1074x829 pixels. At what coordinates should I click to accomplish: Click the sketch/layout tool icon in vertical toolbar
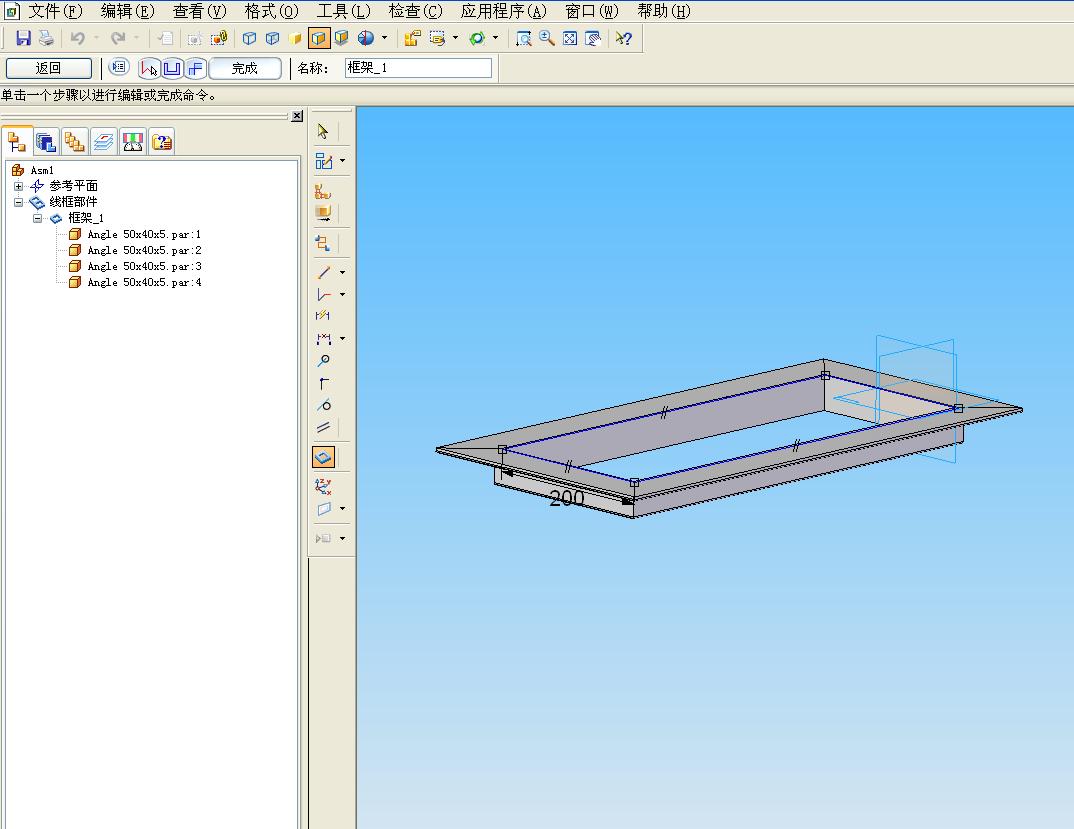click(323, 161)
